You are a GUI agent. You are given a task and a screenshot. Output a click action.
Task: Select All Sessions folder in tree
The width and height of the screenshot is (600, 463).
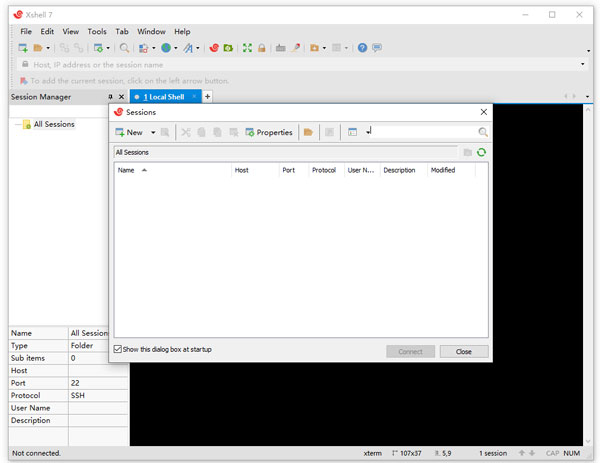(x=54, y=124)
